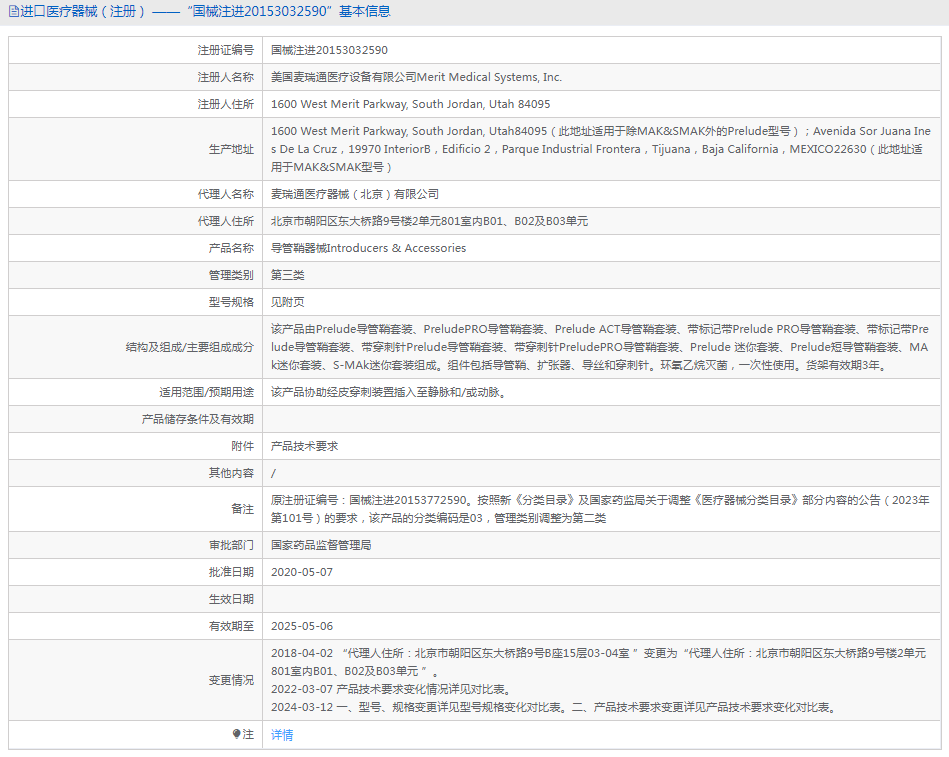Click the 结构及组成/主要组成成分 label
Viewport: 949px width, 757px height.
coord(189,347)
